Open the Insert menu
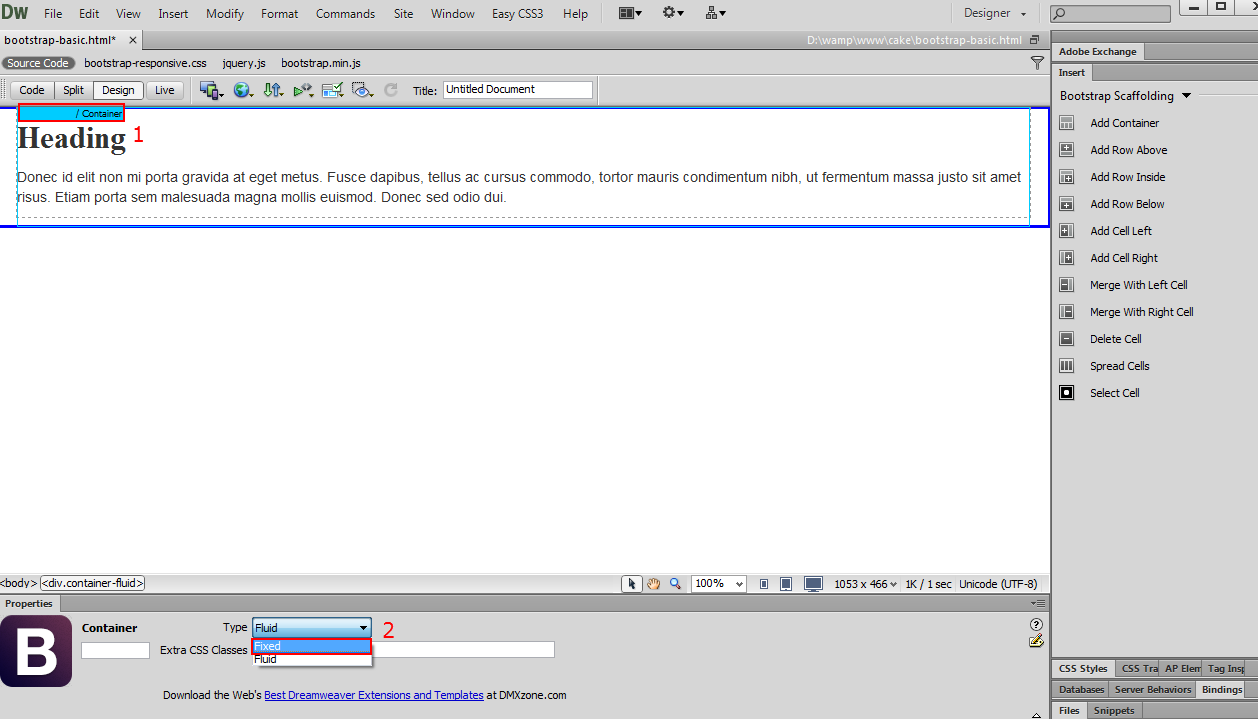Viewport: 1258px width, 719px height. pos(173,14)
